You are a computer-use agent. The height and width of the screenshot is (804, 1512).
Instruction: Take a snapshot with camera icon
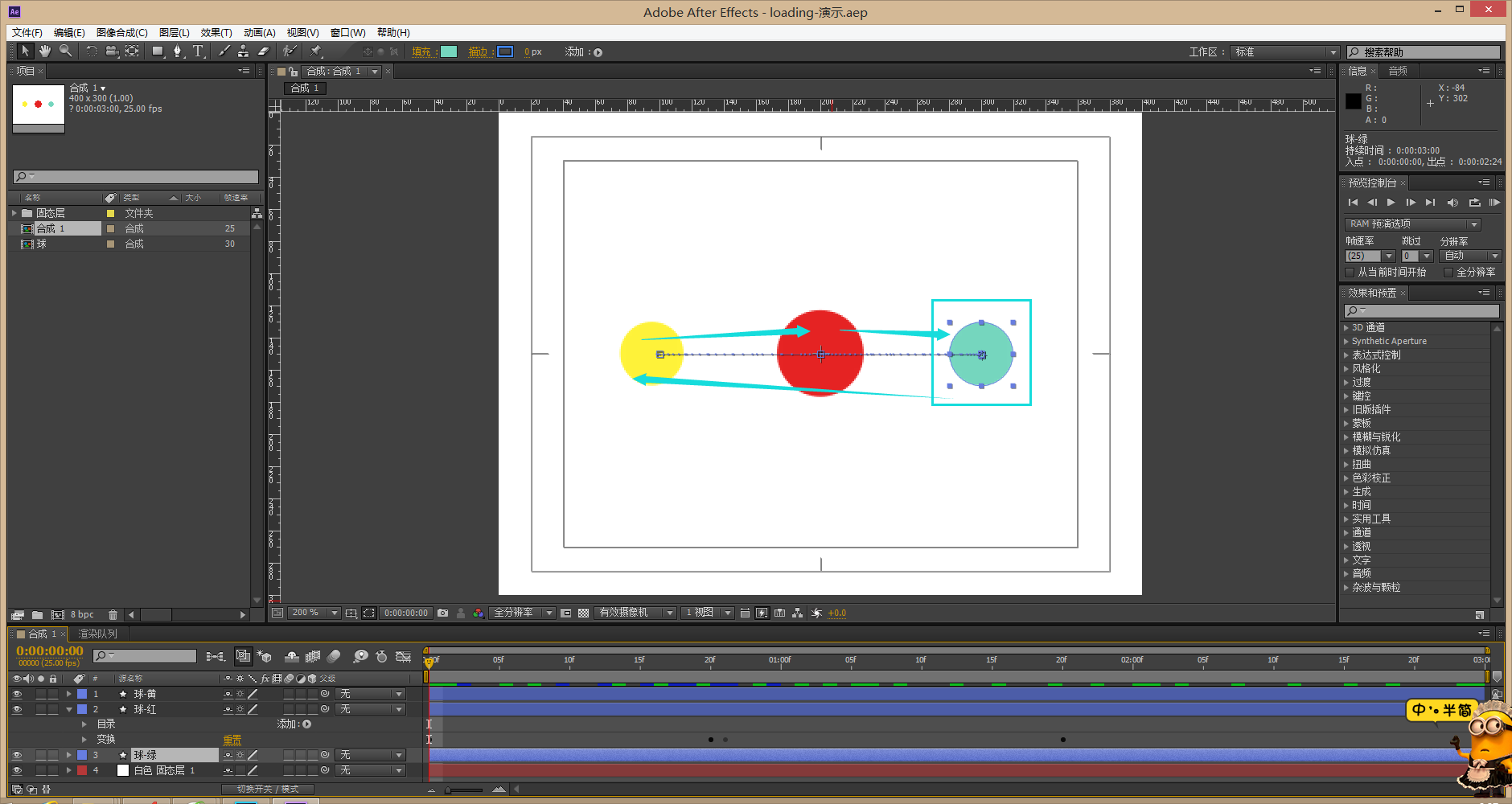pyautogui.click(x=442, y=613)
